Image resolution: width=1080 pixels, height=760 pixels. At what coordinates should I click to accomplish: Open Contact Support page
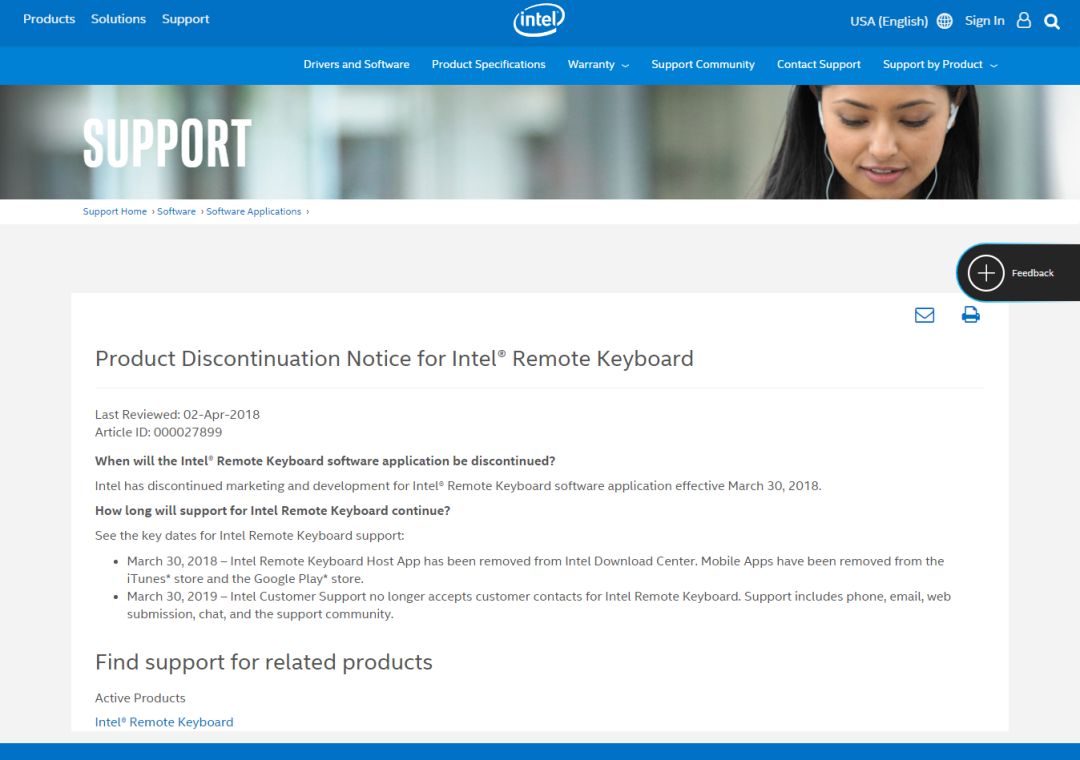tap(818, 64)
